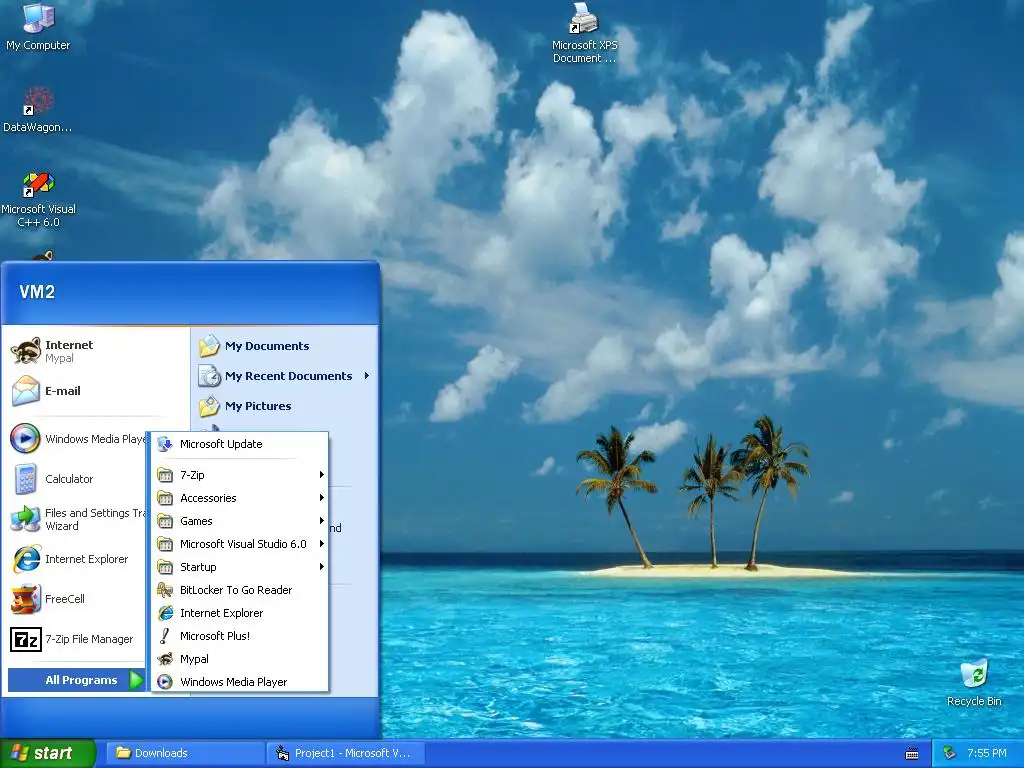The width and height of the screenshot is (1024, 768).
Task: Click the FreeCell card game icon
Action: coord(25,599)
